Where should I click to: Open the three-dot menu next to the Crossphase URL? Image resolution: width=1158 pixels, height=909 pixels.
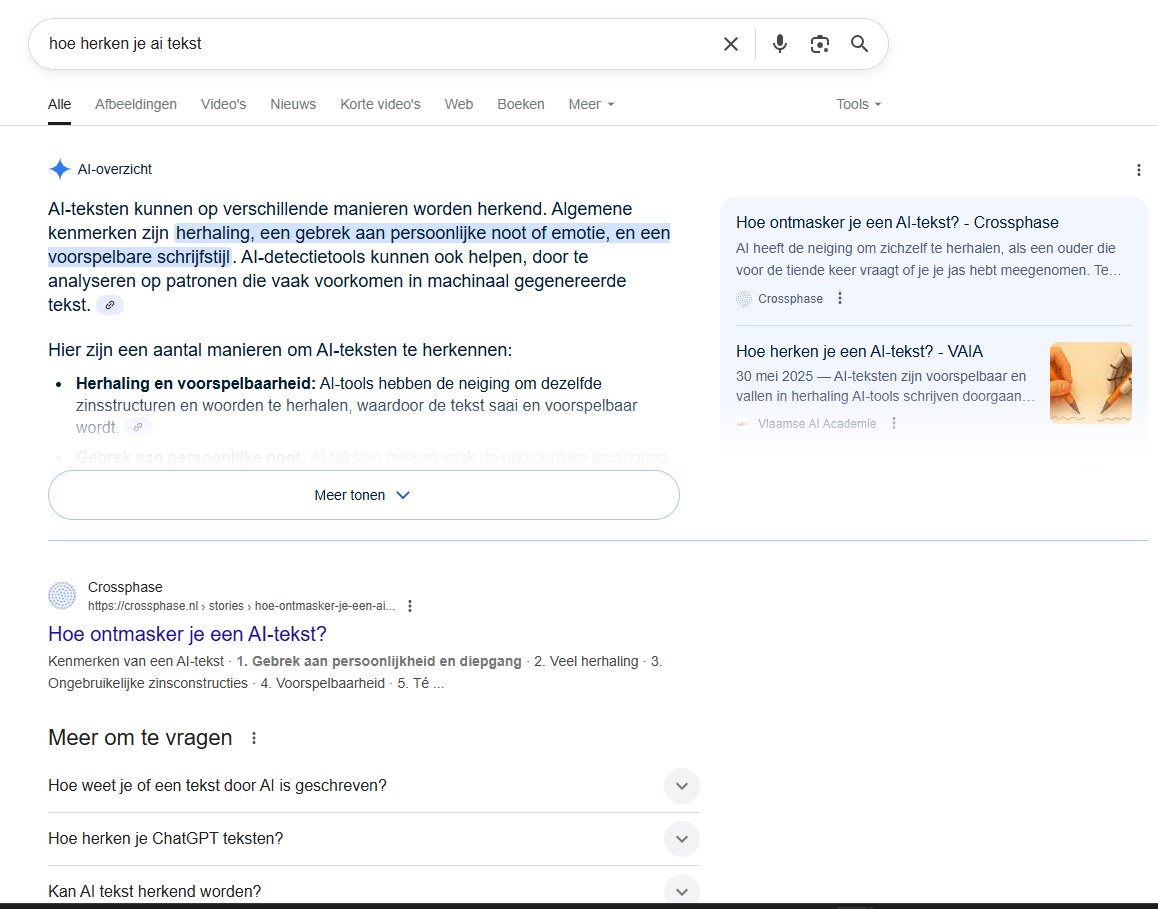click(x=410, y=605)
